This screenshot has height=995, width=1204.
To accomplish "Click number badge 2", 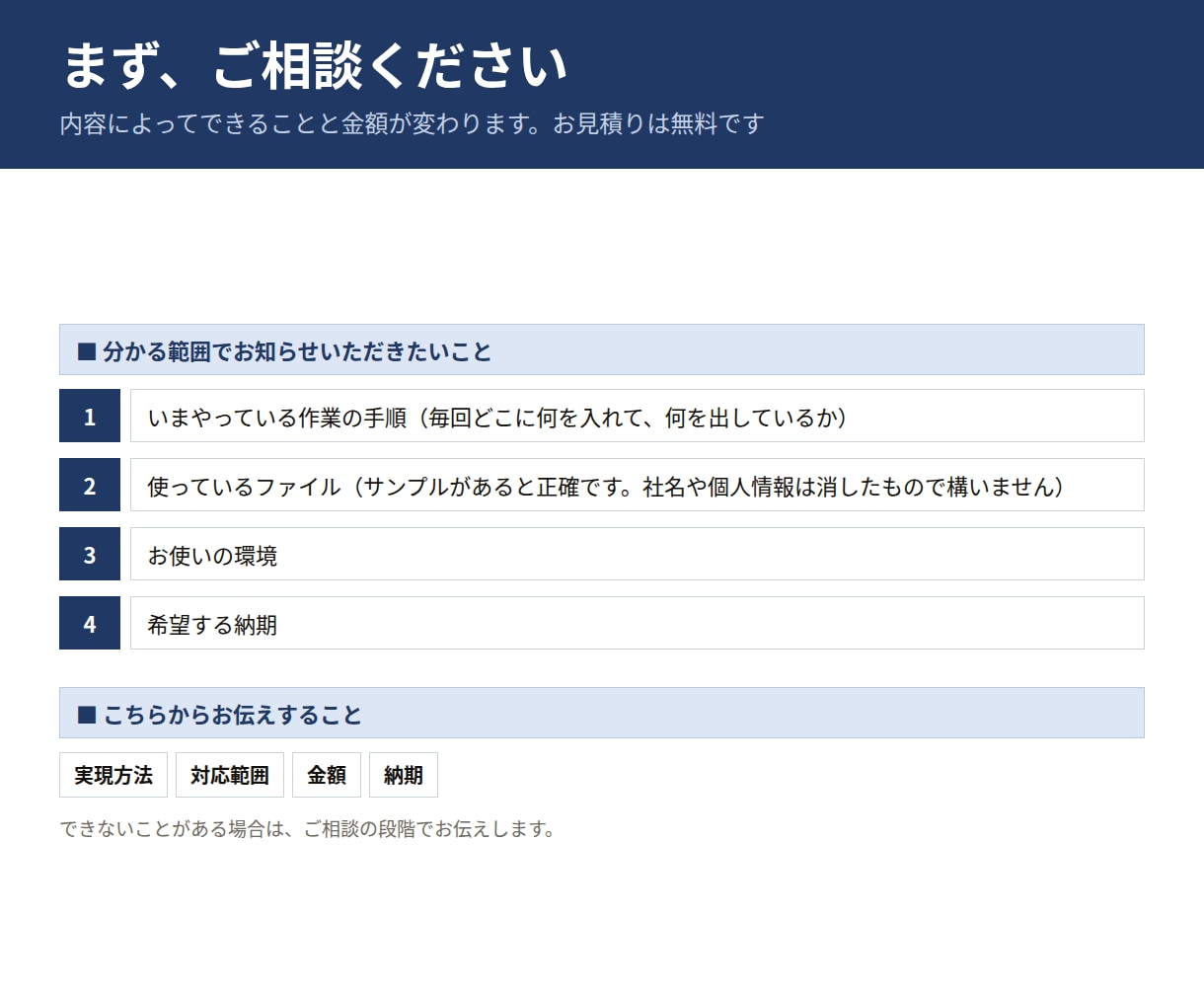I will (x=90, y=485).
